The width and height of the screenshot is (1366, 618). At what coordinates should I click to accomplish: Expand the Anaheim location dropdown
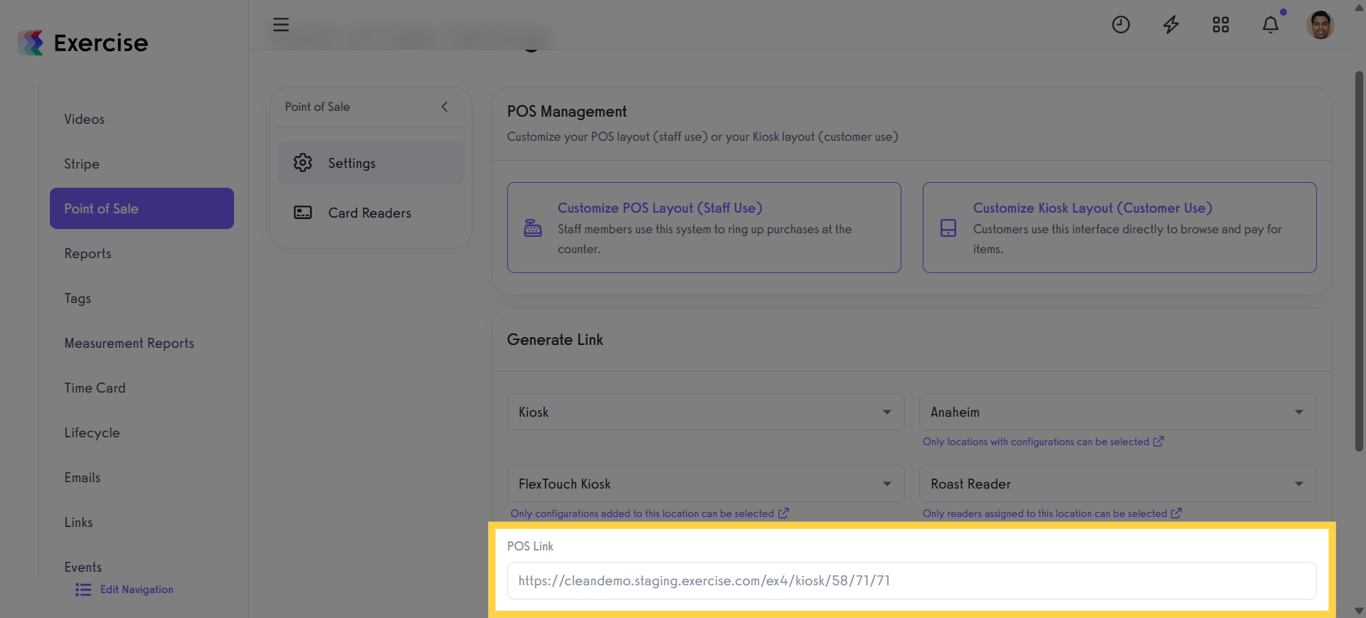[x=1117, y=412]
